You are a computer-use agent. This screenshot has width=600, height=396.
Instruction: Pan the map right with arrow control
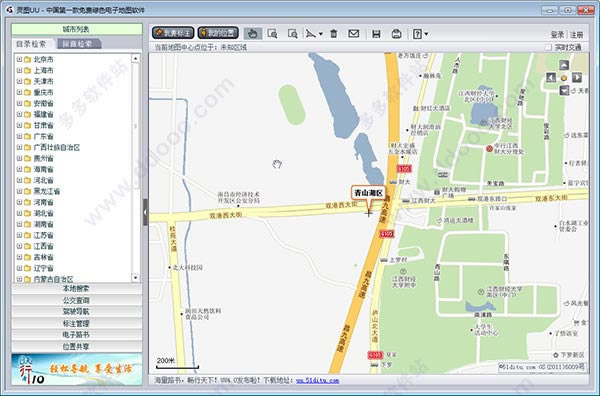coord(577,78)
